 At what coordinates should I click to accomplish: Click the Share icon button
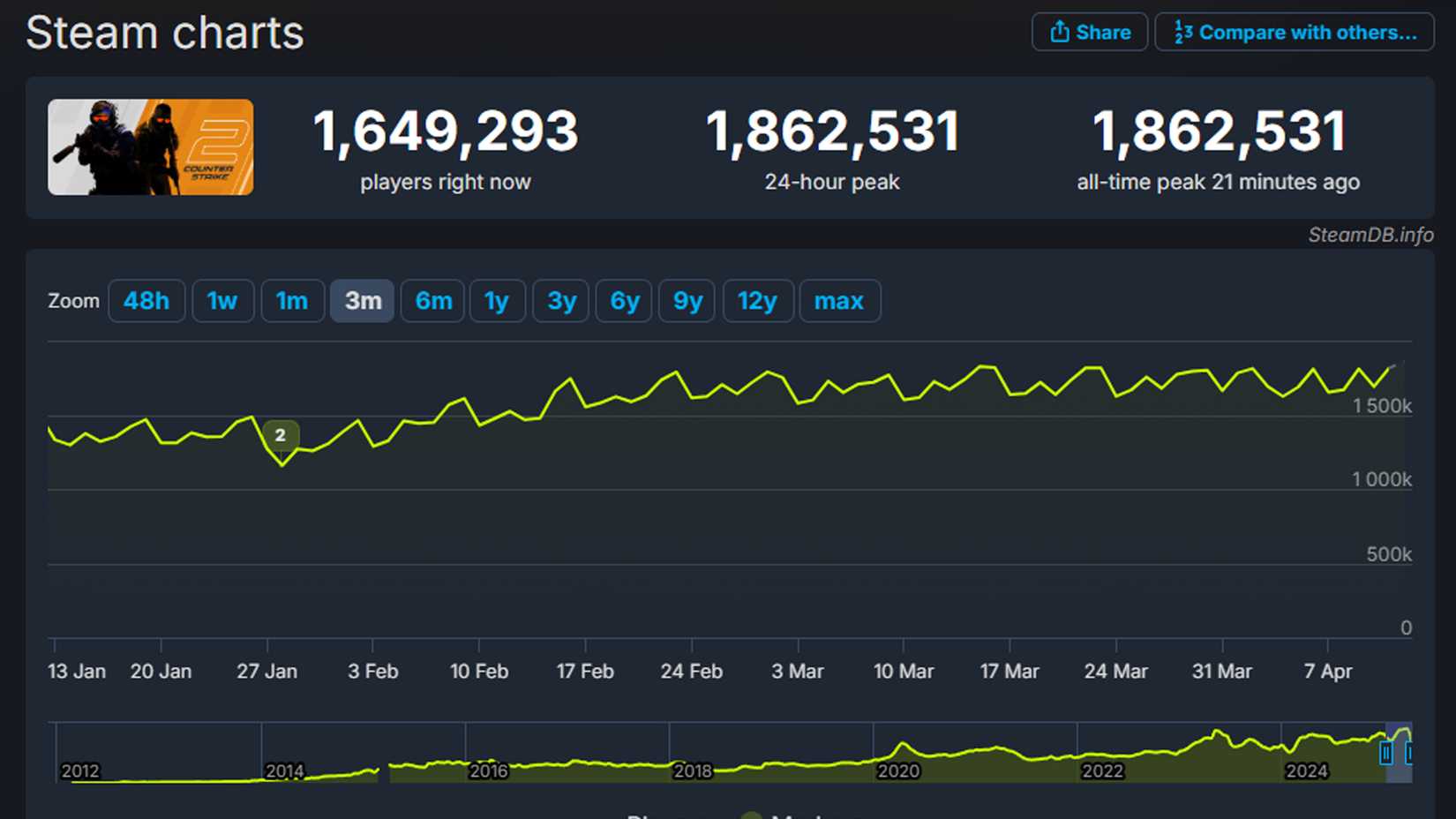1089,32
